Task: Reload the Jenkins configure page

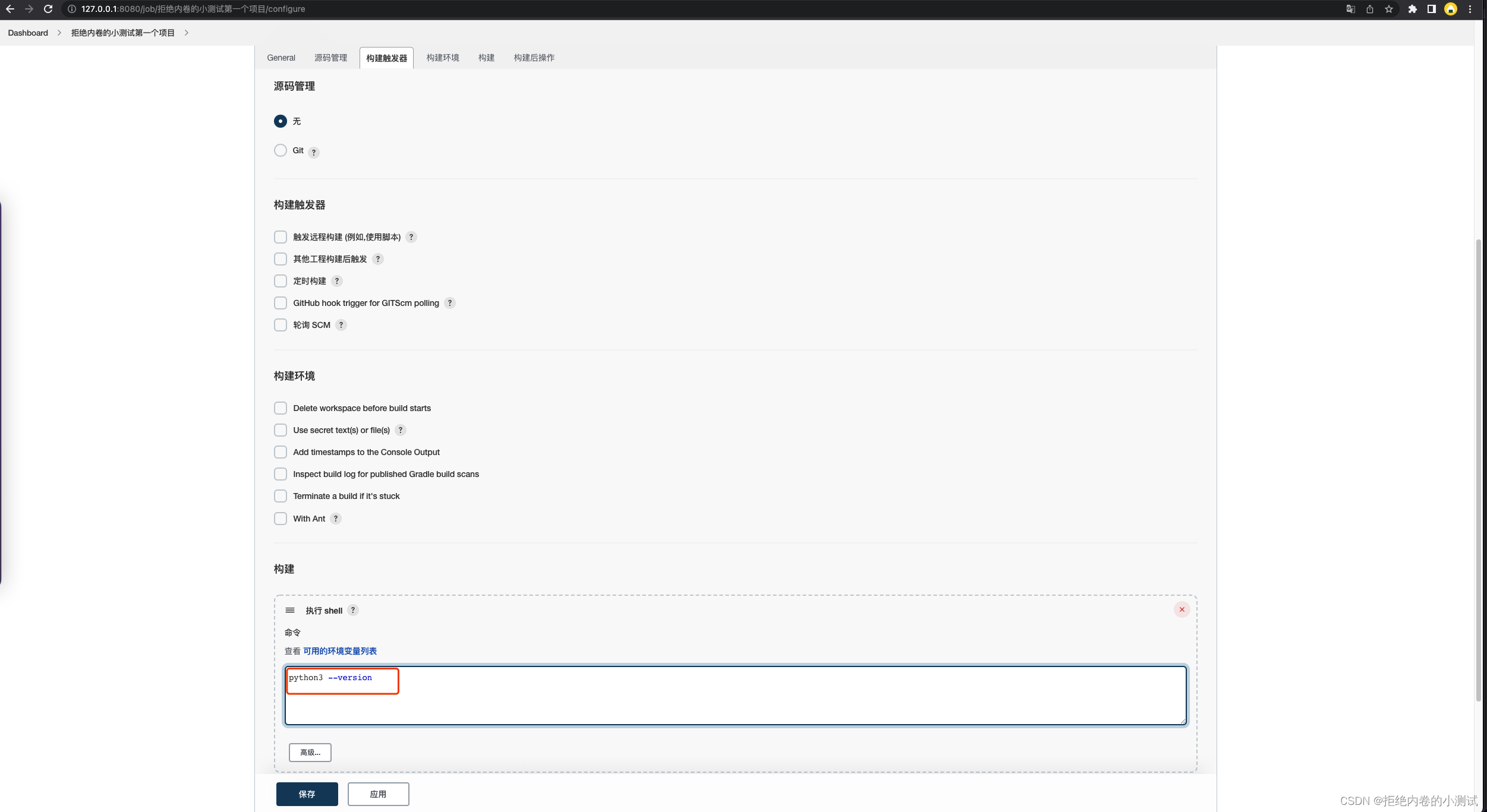Action: click(48, 9)
